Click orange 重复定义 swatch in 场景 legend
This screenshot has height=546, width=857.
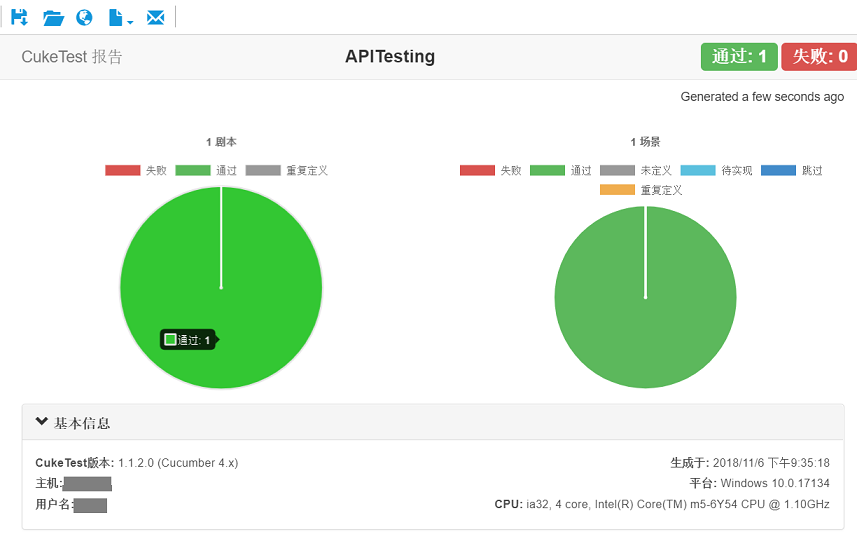617,190
